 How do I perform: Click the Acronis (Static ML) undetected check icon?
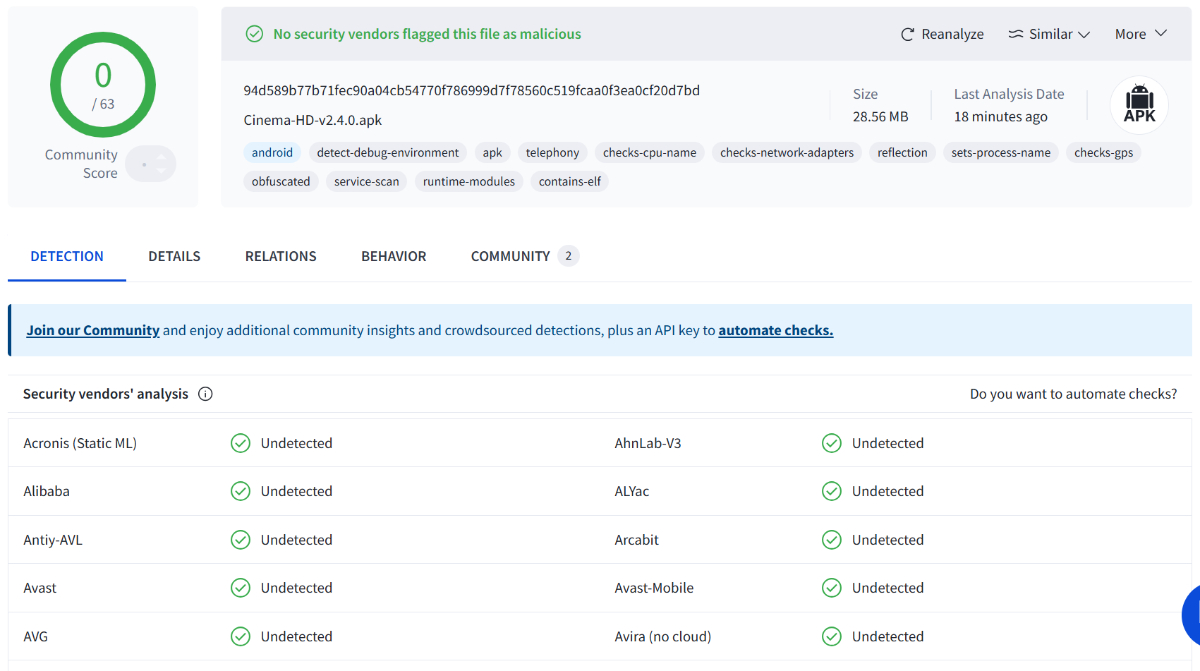240,443
